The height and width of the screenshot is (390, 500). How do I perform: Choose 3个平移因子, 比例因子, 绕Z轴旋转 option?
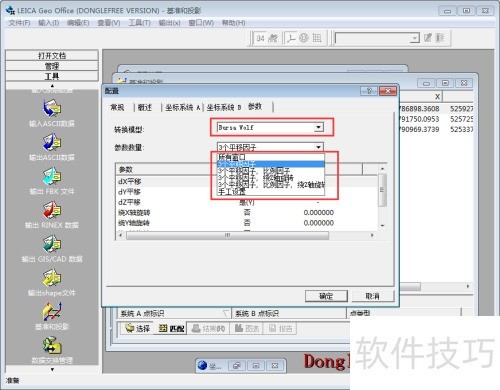(271, 185)
